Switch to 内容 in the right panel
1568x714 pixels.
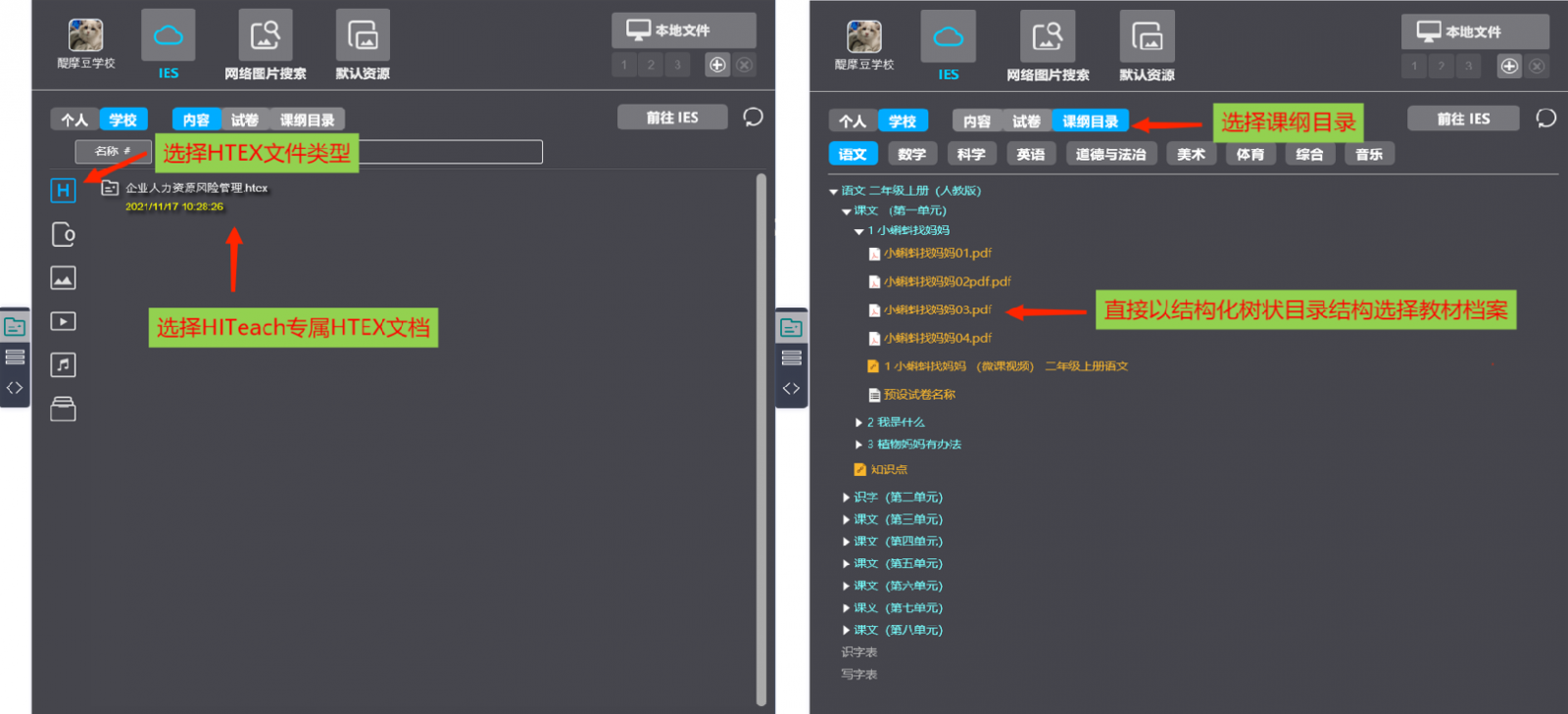click(x=976, y=121)
